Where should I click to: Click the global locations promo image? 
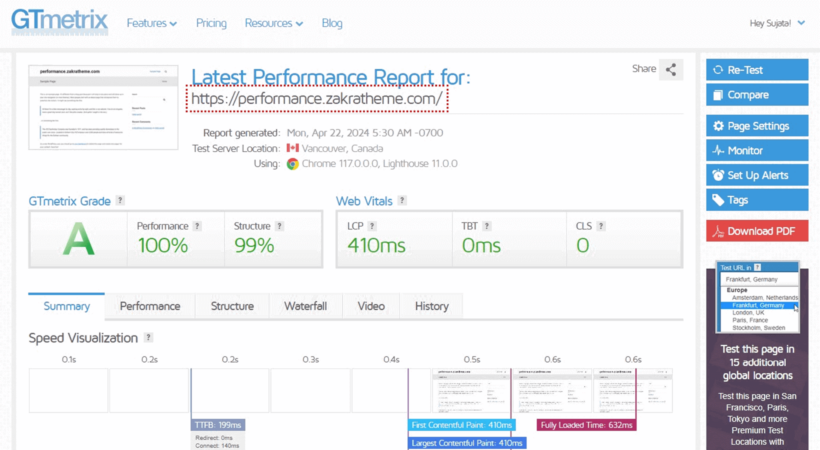click(757, 297)
